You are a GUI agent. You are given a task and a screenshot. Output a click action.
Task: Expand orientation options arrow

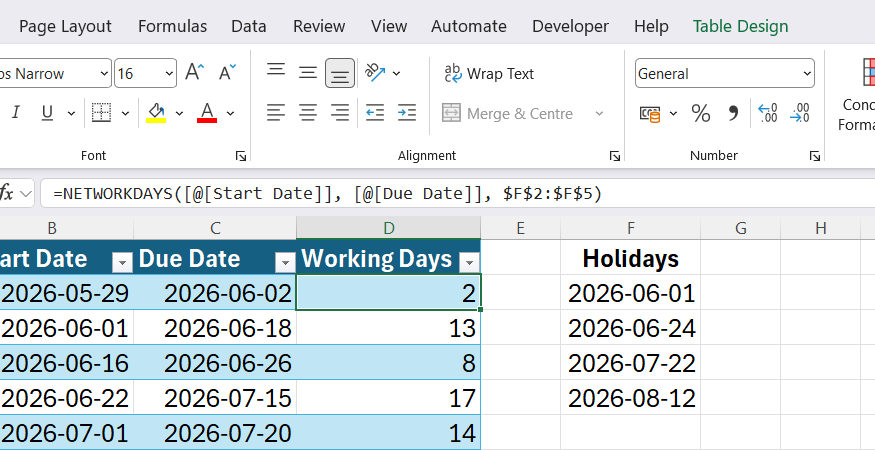click(x=397, y=74)
